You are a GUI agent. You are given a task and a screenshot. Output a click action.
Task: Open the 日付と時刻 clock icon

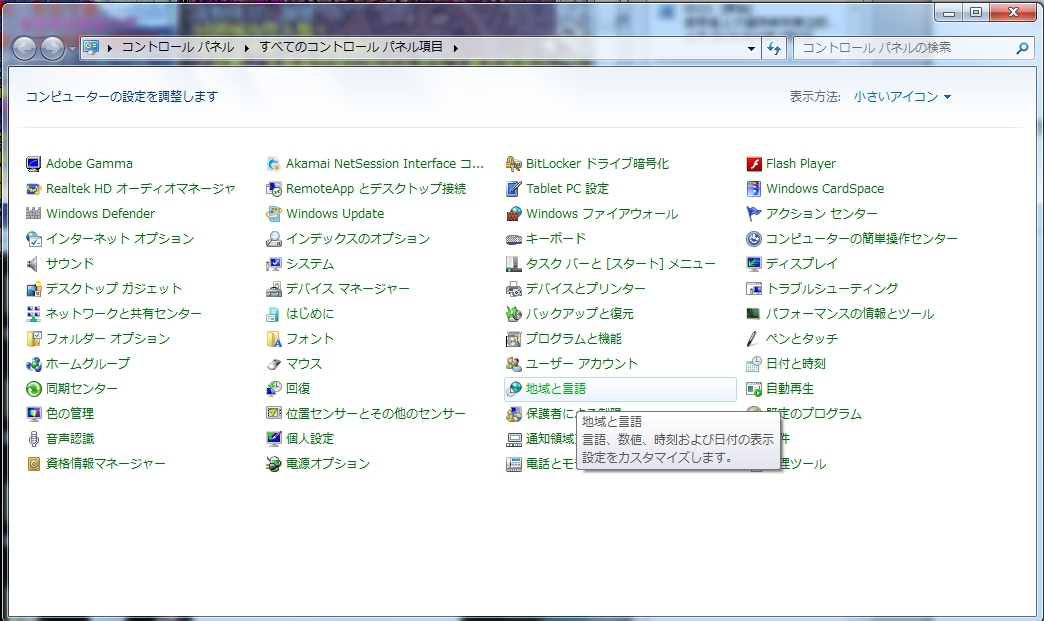(x=754, y=364)
